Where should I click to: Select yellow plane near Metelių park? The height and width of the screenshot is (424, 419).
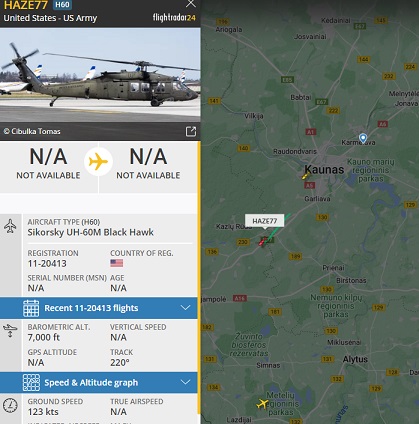[x=262, y=404]
